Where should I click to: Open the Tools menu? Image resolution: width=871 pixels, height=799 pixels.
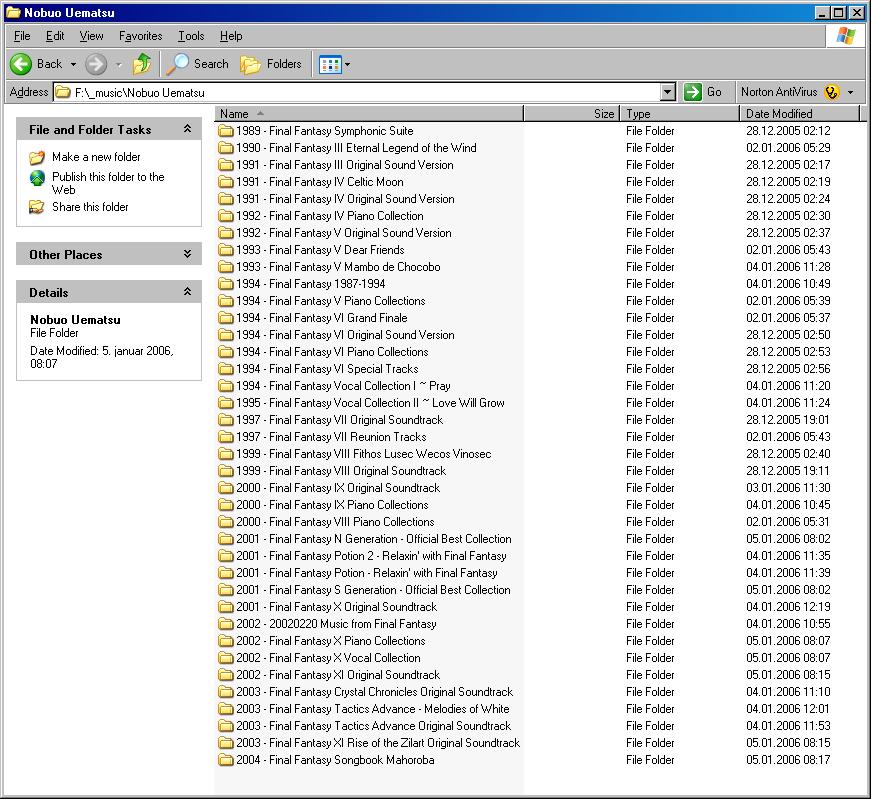click(191, 36)
